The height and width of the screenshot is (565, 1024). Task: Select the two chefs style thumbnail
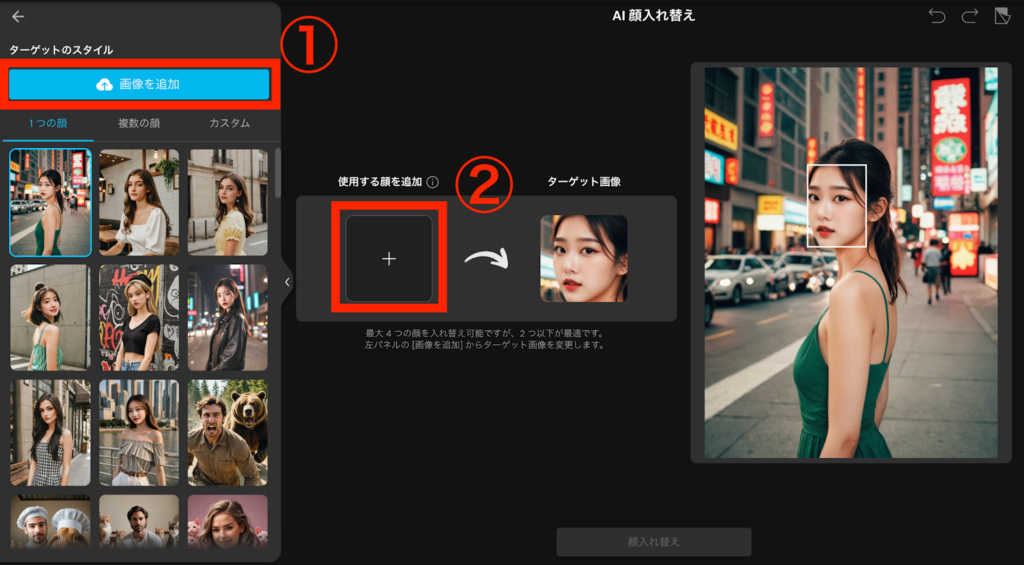50,521
